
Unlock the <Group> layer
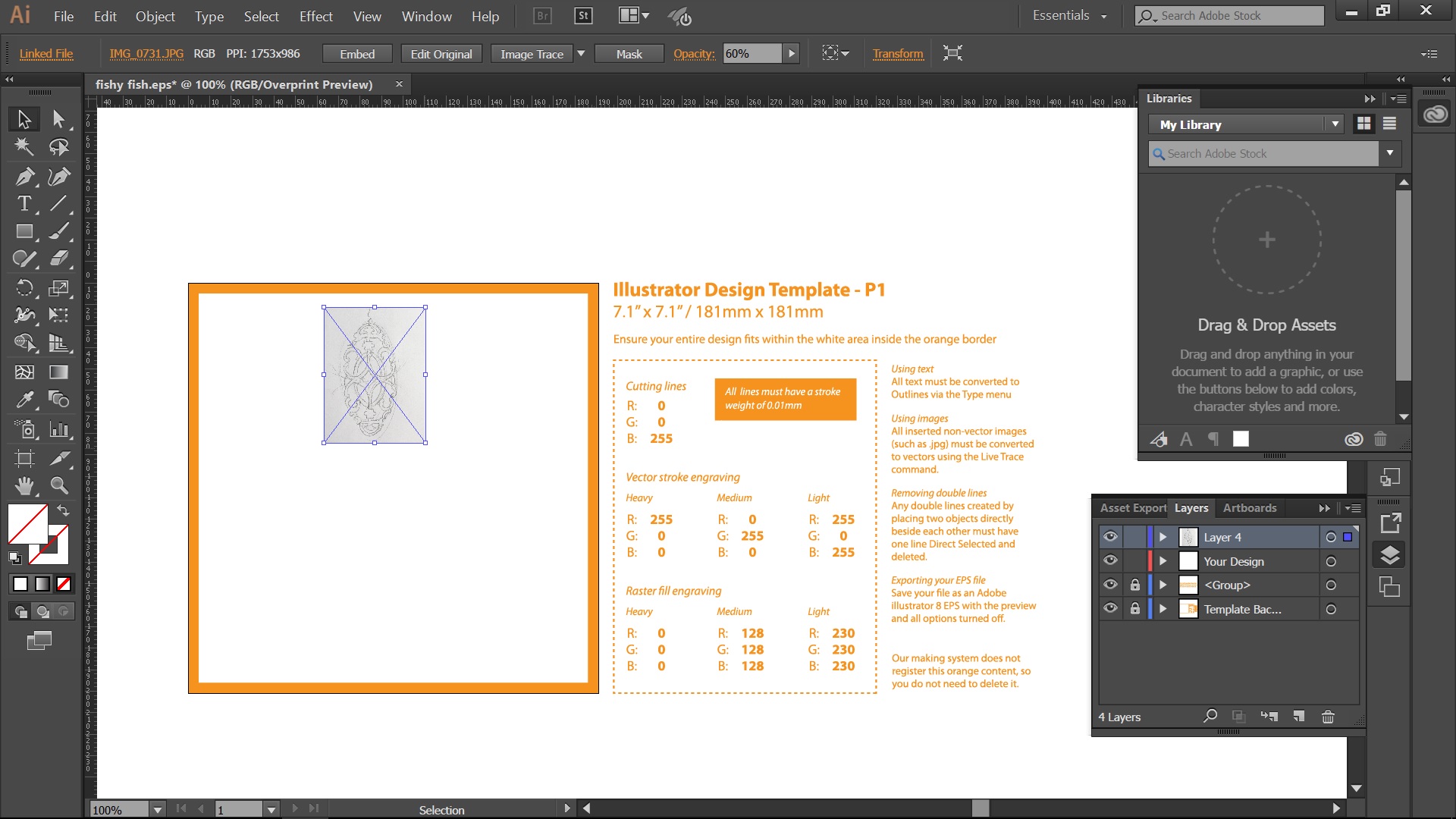[x=1134, y=585]
